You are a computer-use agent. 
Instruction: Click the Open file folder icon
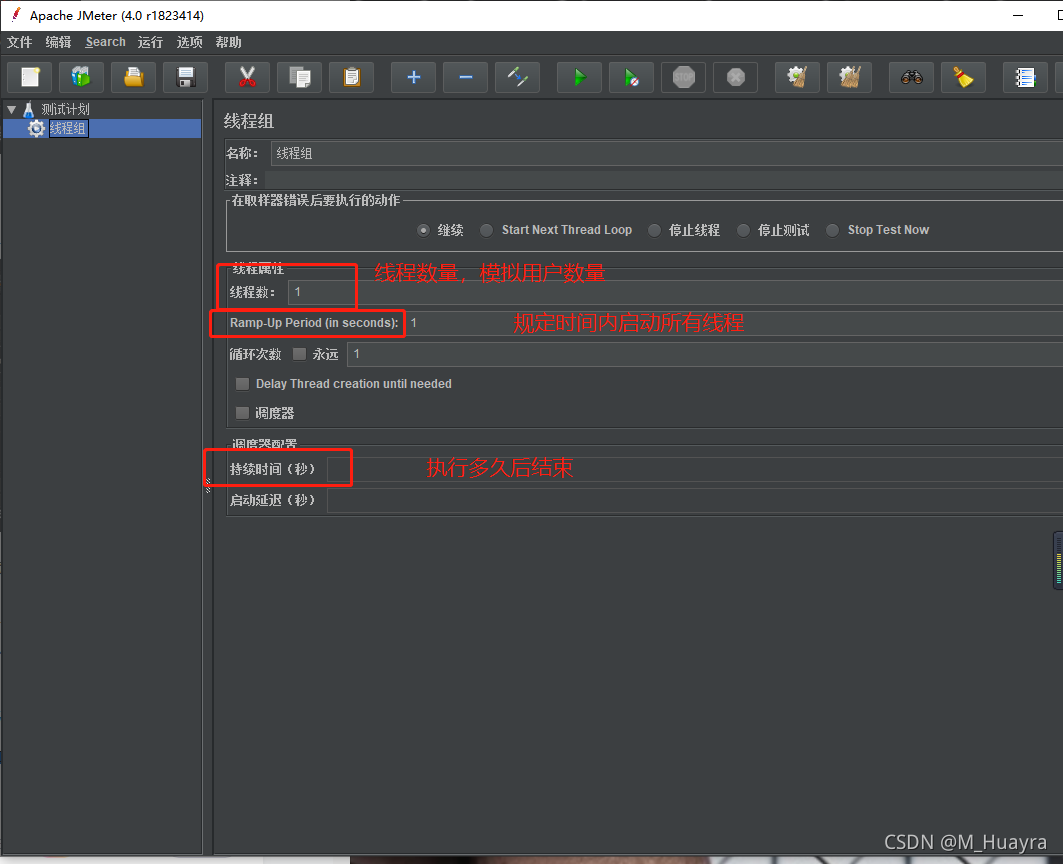pyautogui.click(x=134, y=77)
